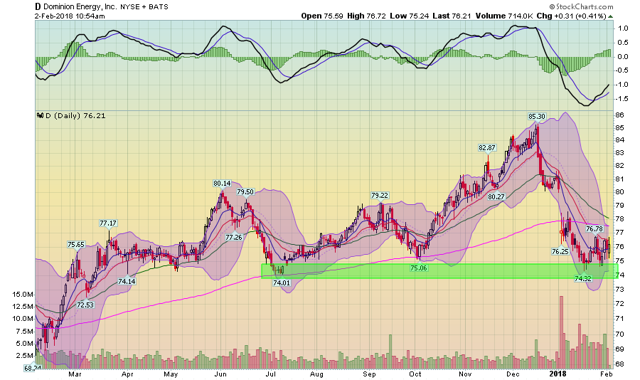
Task: Click the 2.5M volume axis label
Action: (x=24, y=356)
